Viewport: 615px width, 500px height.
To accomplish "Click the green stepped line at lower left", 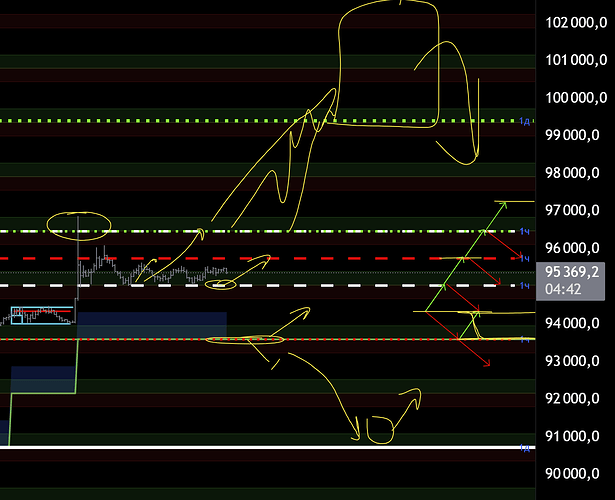I will [x=42, y=392].
